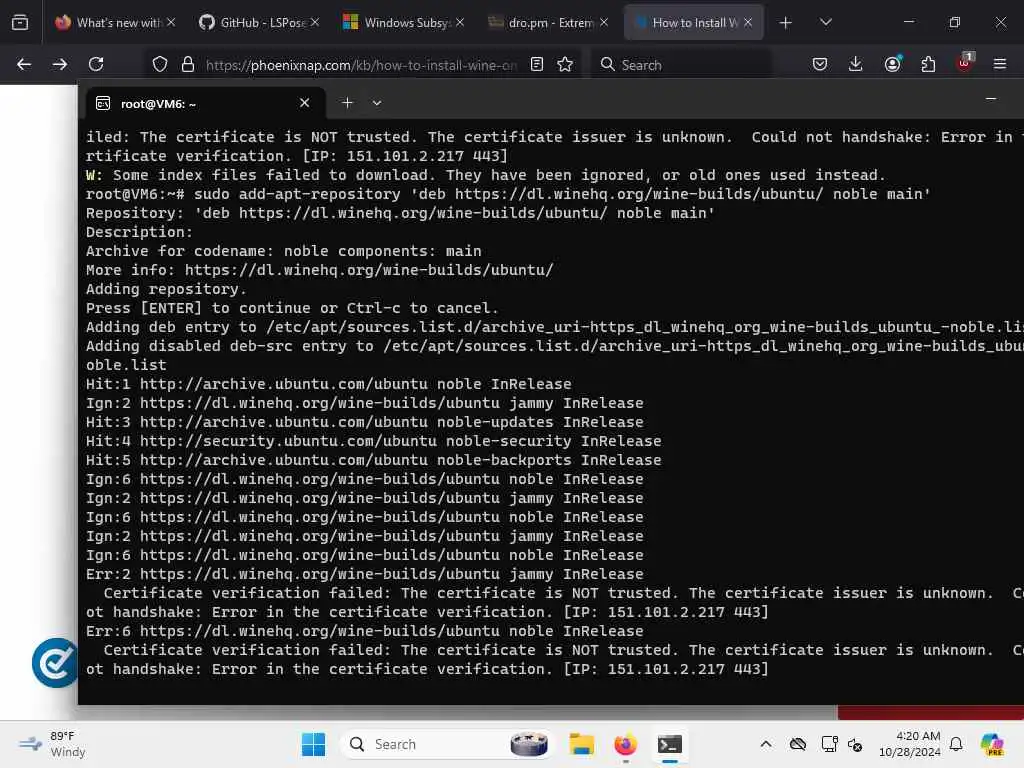The image size is (1024, 768).
Task: Close the GitHub tab
Action: (315, 22)
